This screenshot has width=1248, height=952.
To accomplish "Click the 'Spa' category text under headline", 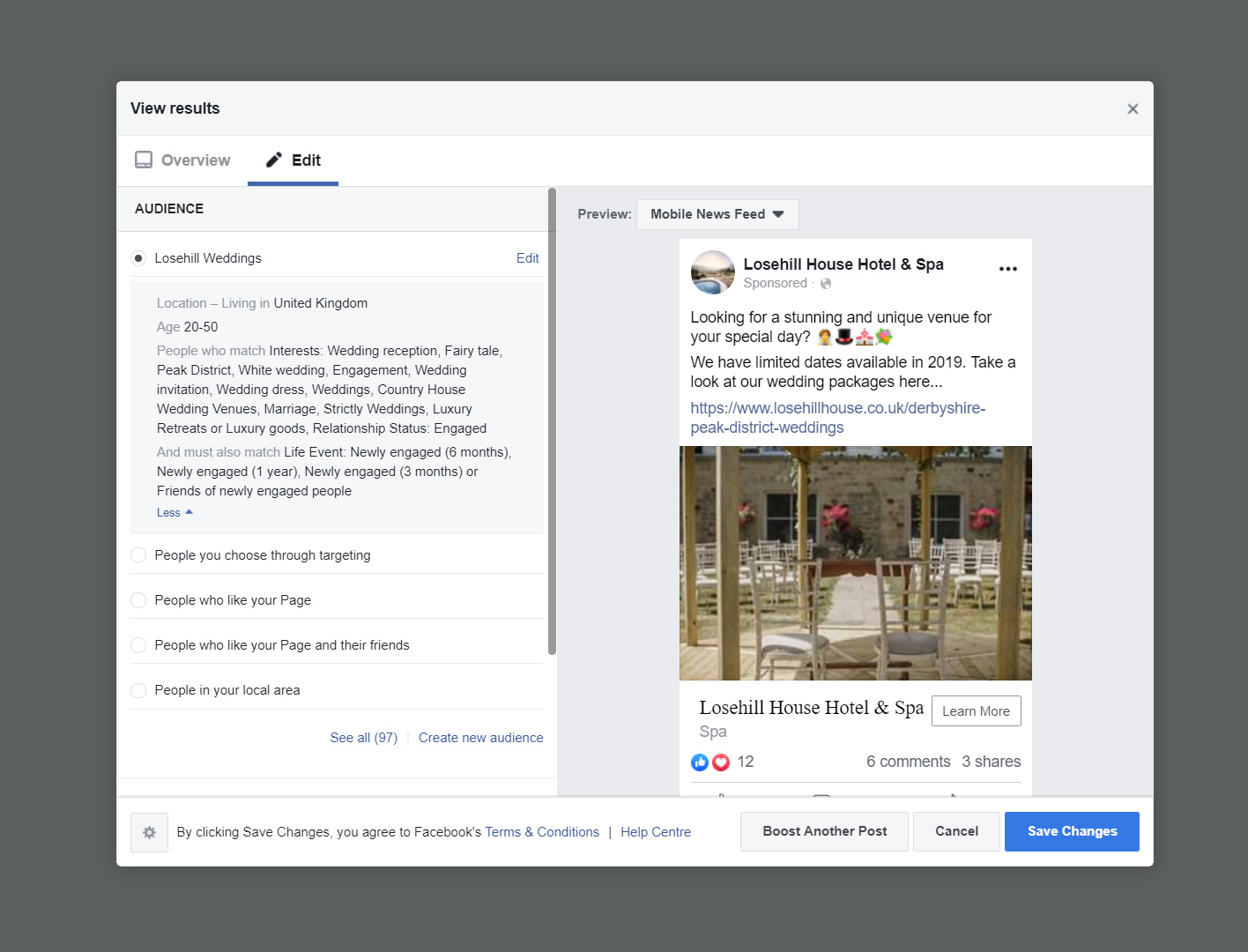I will (x=713, y=732).
